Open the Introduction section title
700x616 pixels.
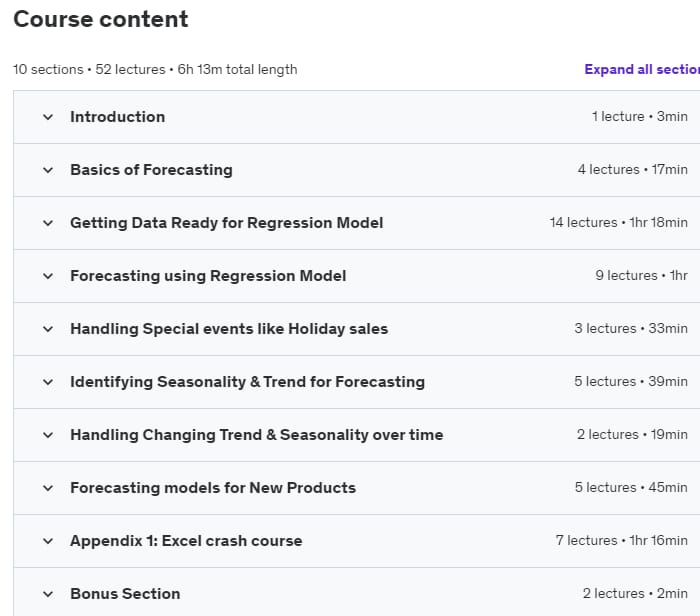[118, 117]
